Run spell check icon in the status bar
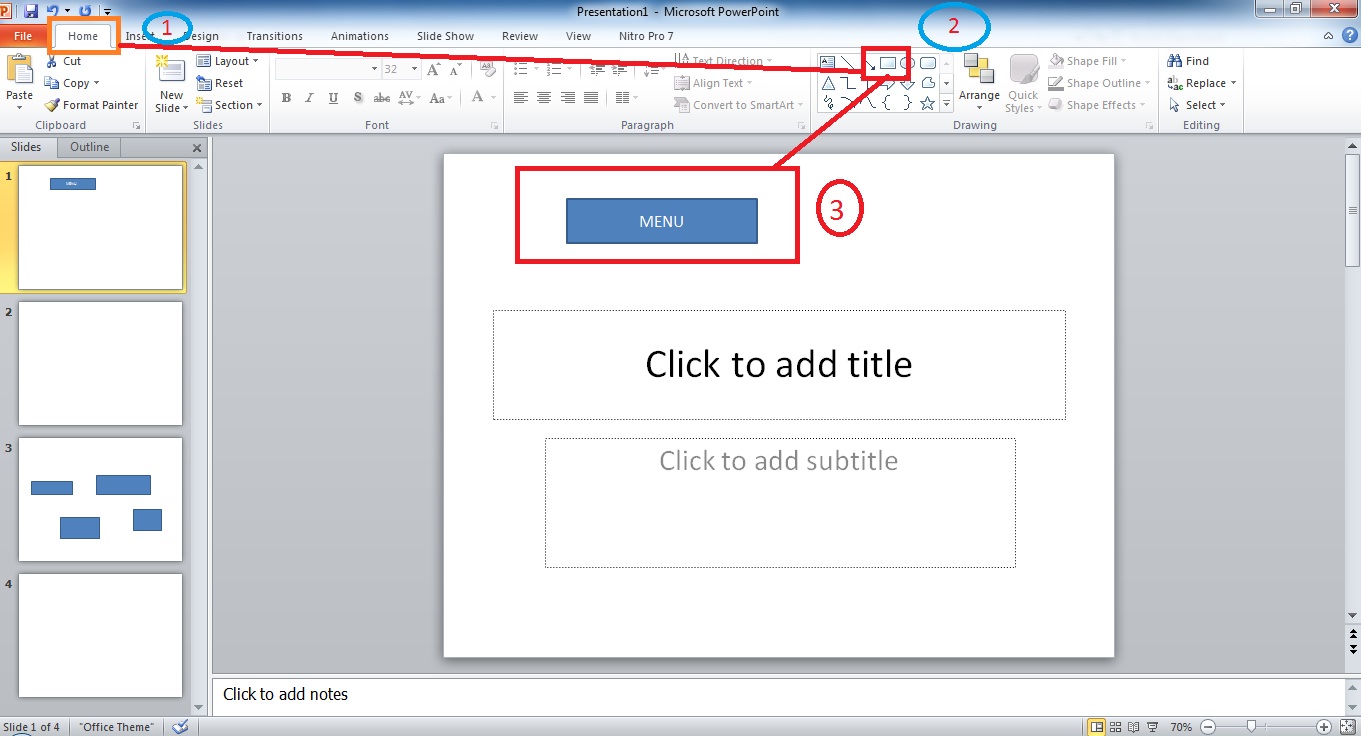 click(x=180, y=727)
